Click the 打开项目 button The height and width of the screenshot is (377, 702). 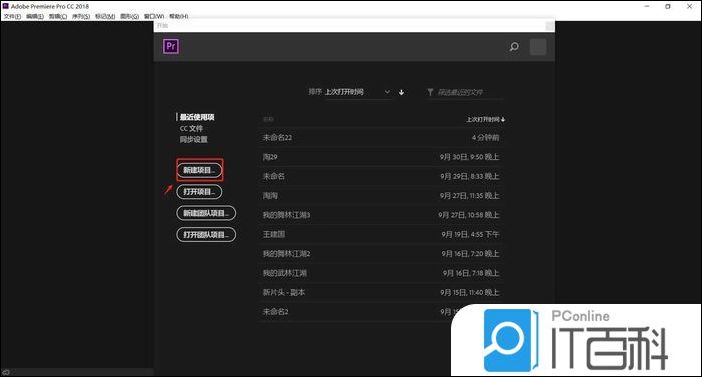200,192
